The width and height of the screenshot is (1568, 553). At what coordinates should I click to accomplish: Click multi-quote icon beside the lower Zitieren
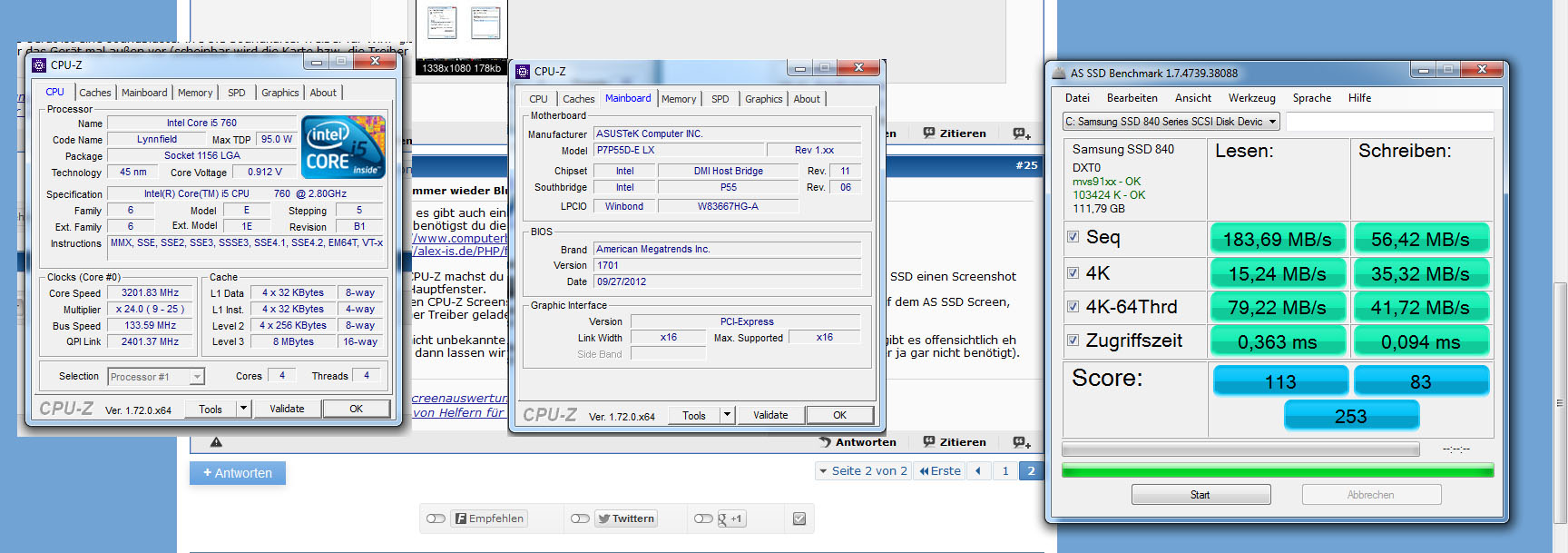click(x=1022, y=442)
